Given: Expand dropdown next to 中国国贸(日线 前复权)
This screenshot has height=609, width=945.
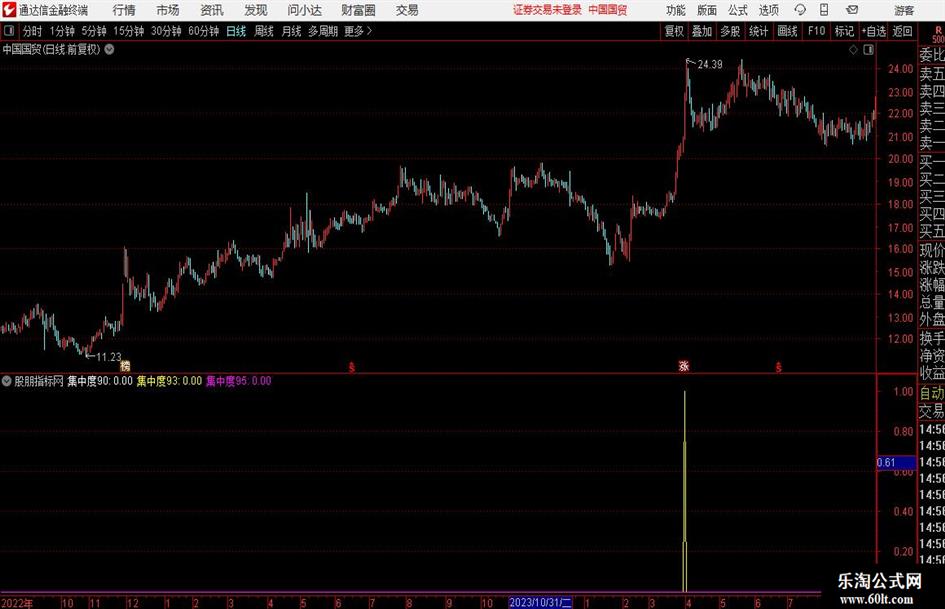Looking at the screenshot, I should coord(109,49).
